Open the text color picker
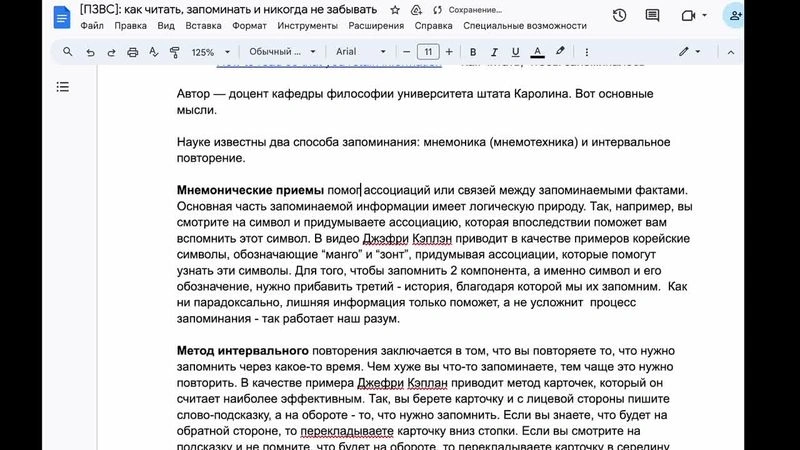Screen dimensions: 800x450 tap(537, 52)
